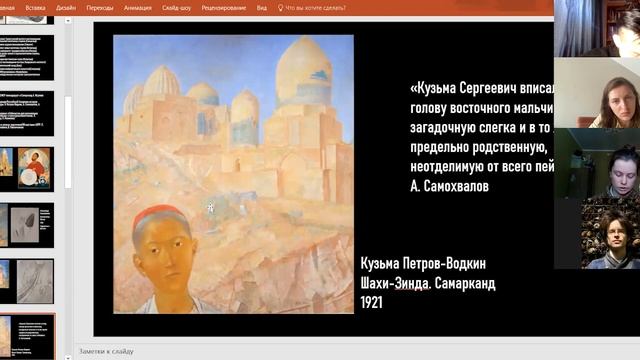Viewport: 640px width, 360px height.
Task: Click the Petrov-Vodkin painting on the slide
Action: point(233,174)
